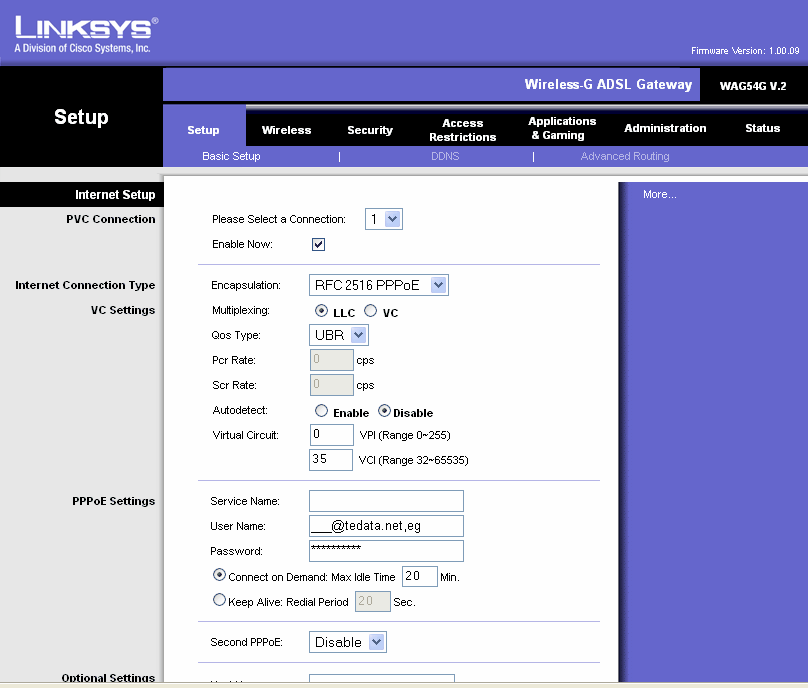Click the 'VC Settings' label
The height and width of the screenshot is (688, 808).
(123, 310)
